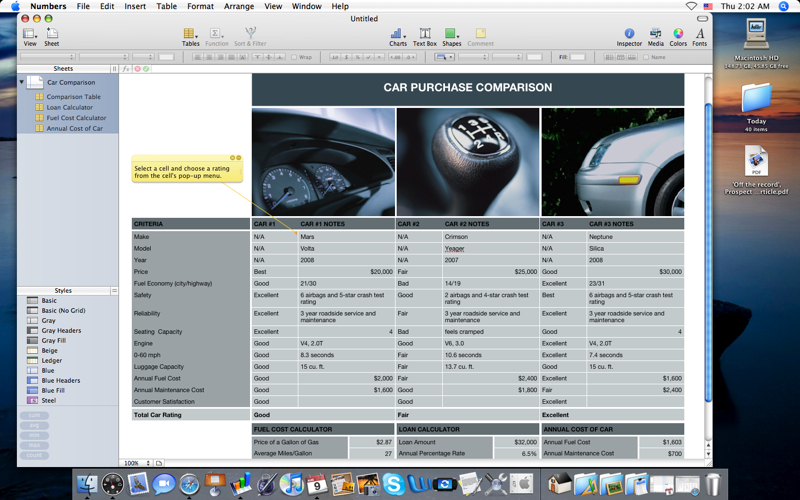Click the Tables toolbar icon
Viewport: 800px width, 500px height.
[190, 35]
